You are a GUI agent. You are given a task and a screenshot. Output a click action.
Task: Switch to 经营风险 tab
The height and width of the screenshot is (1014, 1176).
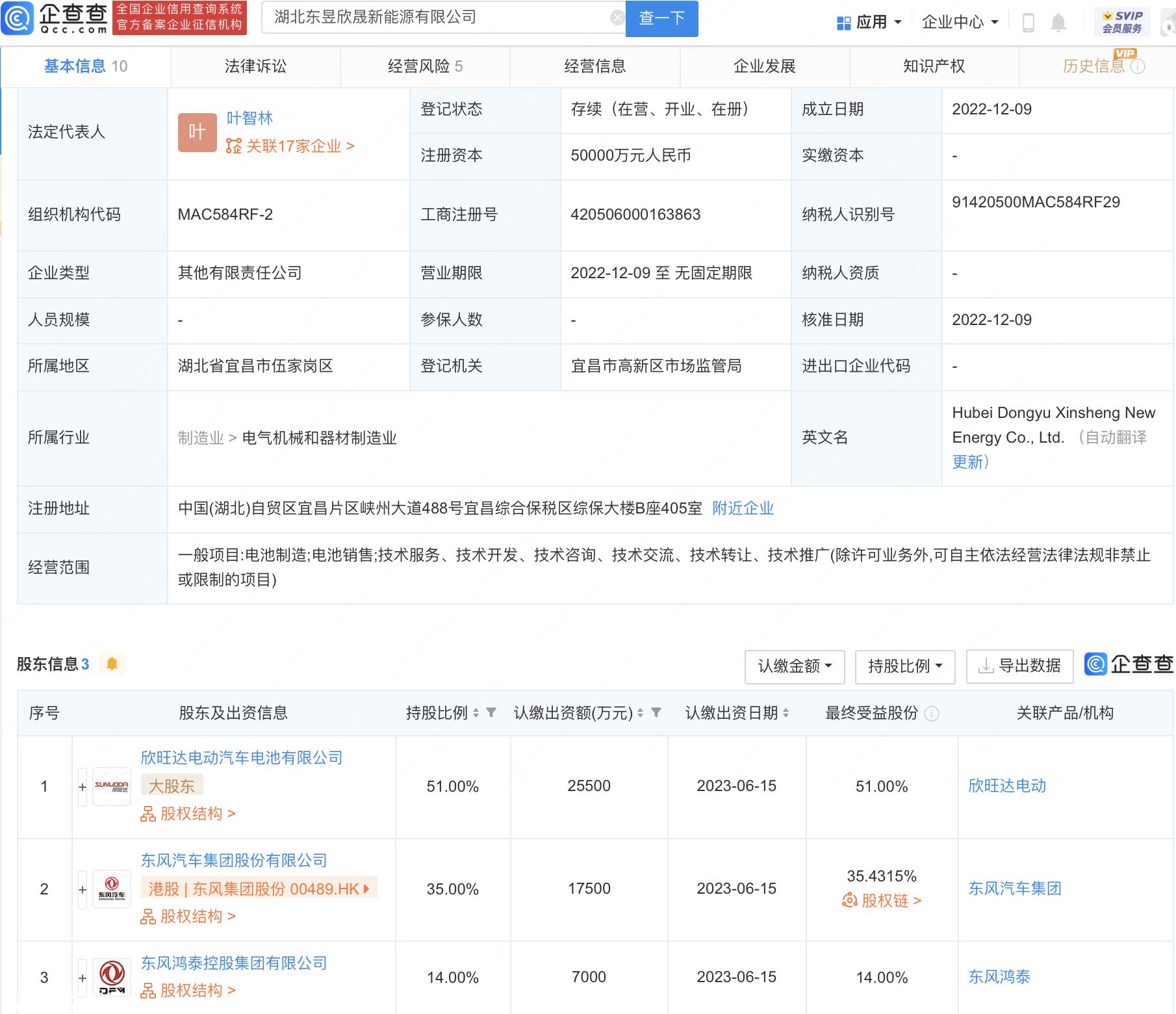click(x=425, y=66)
